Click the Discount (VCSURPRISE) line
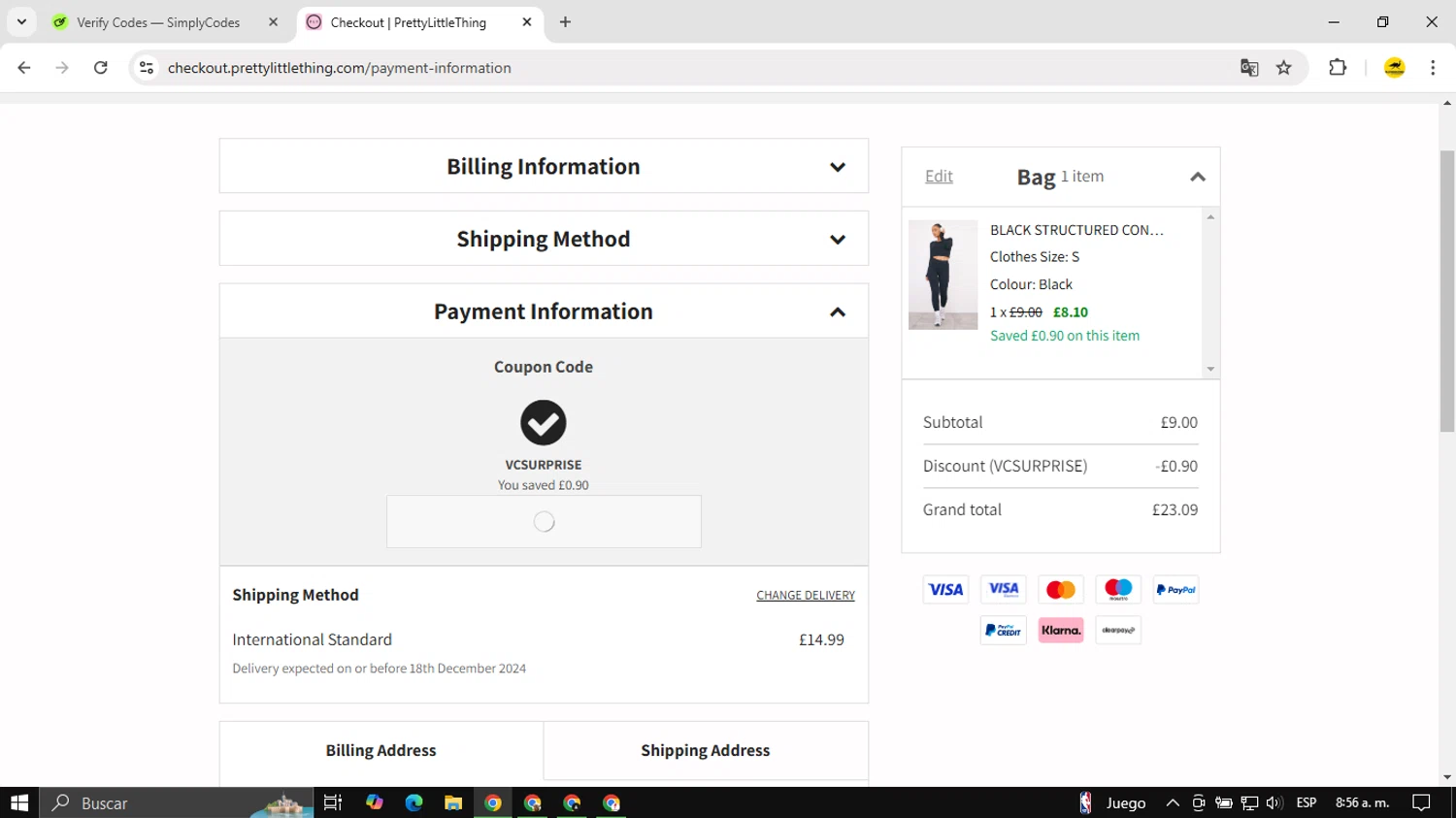Image resolution: width=1456 pixels, height=818 pixels. (1060, 466)
